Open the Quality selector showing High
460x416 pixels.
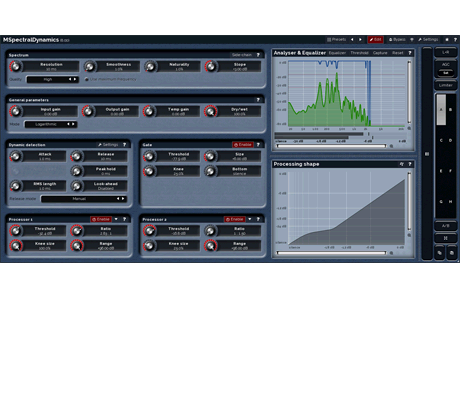point(52,79)
